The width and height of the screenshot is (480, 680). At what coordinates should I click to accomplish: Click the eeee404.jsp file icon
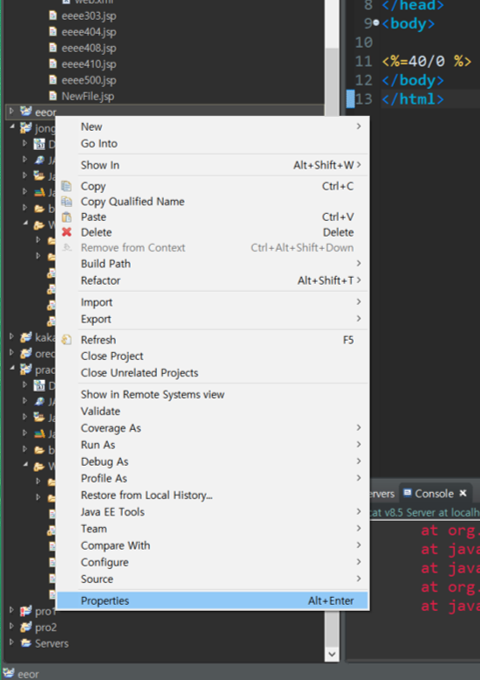53,32
